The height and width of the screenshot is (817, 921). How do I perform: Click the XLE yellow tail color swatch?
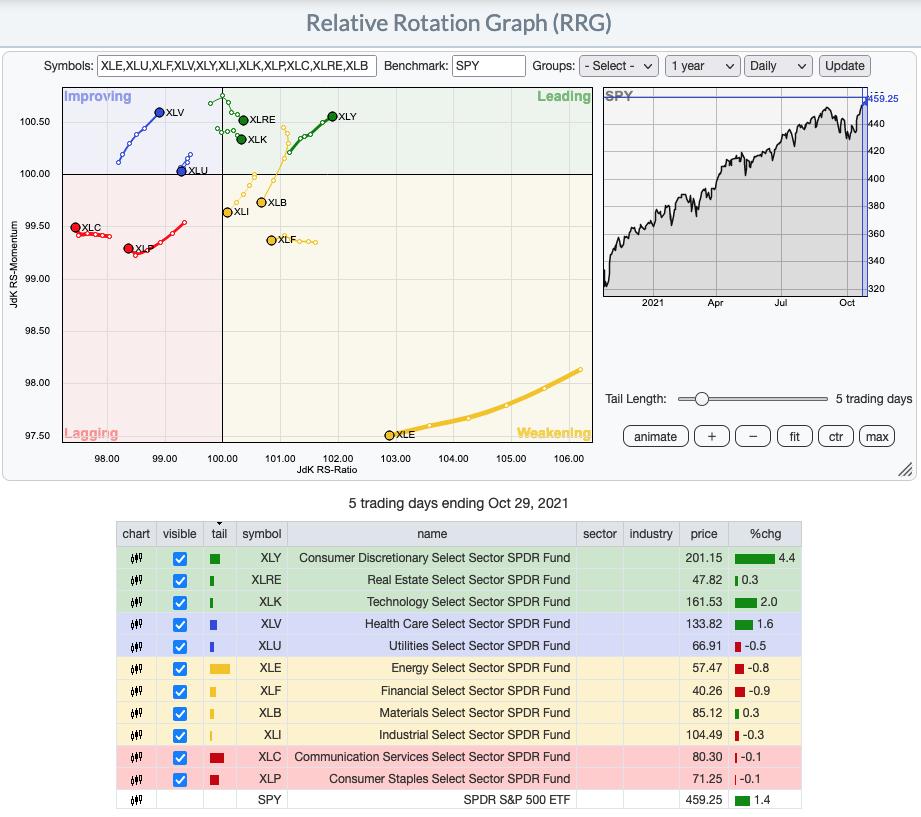point(220,669)
